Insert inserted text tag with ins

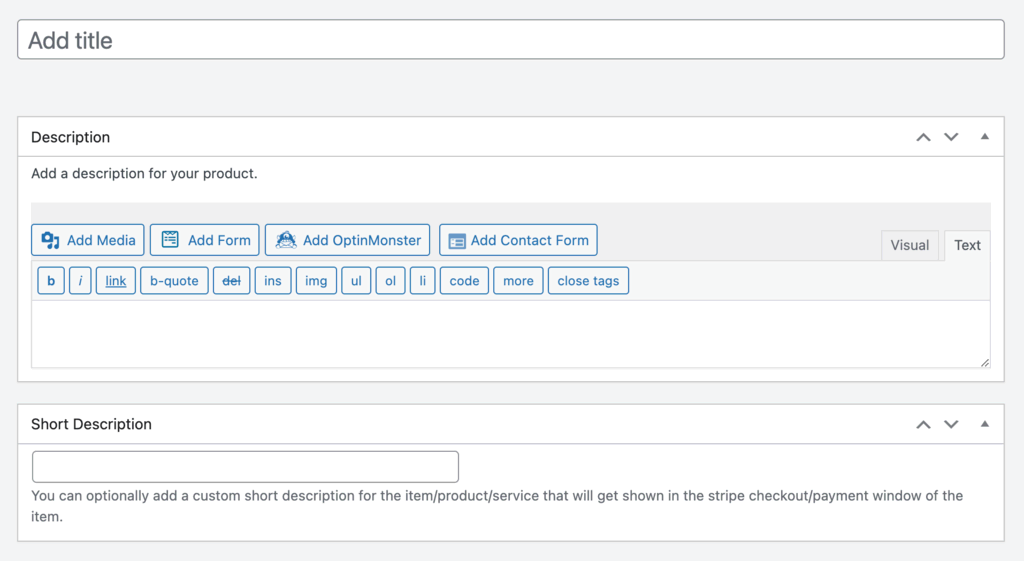[273, 281]
